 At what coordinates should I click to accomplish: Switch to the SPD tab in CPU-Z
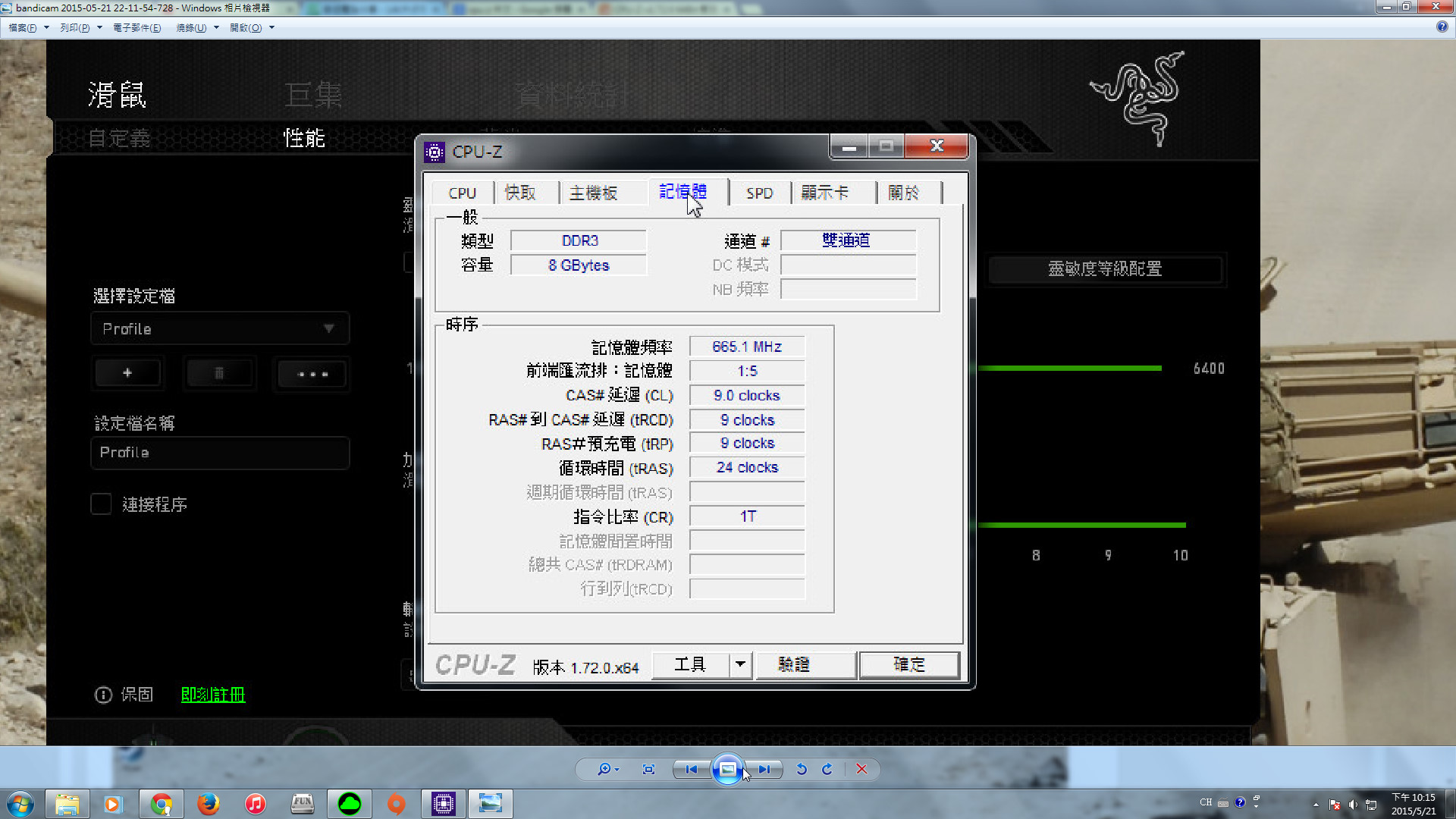point(759,193)
